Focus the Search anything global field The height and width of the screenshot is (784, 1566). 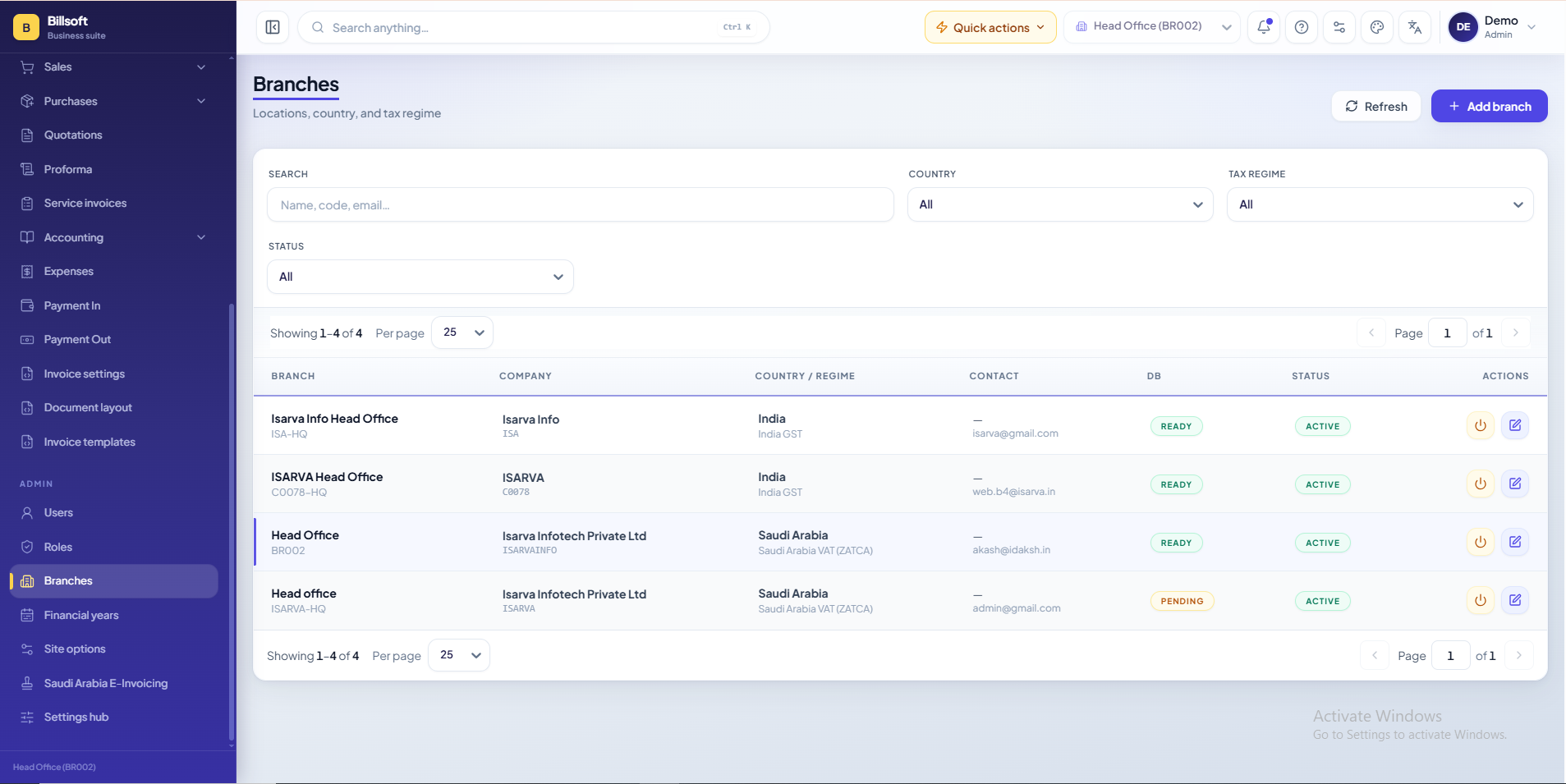tap(534, 27)
